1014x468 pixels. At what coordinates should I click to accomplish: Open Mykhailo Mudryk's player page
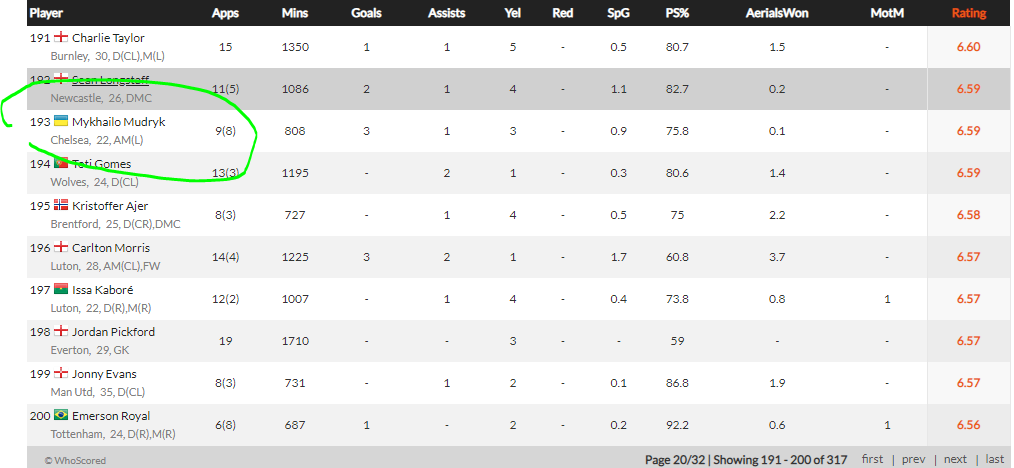click(x=118, y=122)
